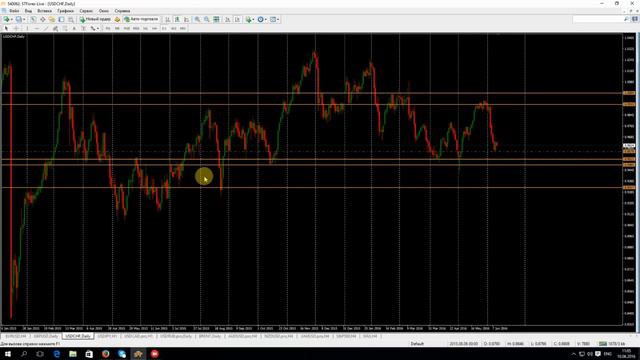Viewport: 640px width, 360px height.
Task: Open Firefox from the taskbar
Action: point(106,354)
